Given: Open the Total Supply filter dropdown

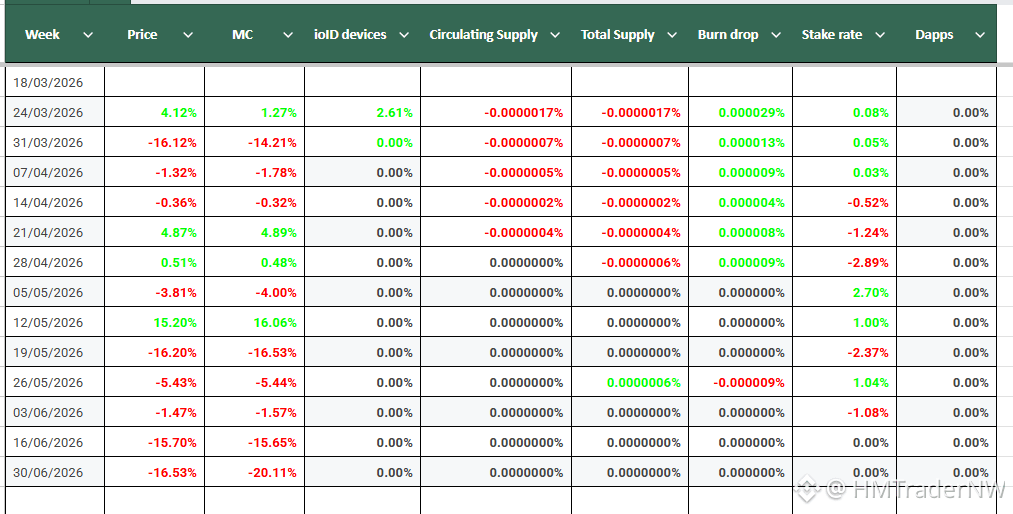Looking at the screenshot, I should coord(672,35).
